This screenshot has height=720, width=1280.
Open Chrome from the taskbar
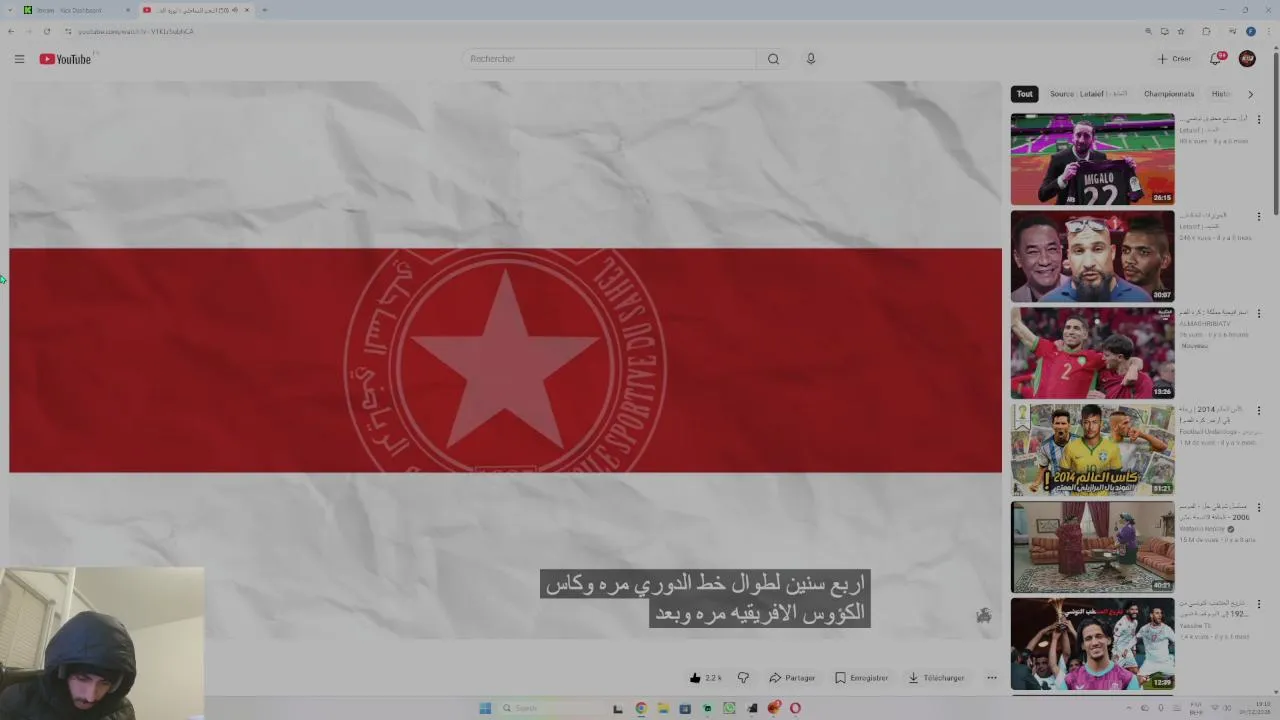641,708
